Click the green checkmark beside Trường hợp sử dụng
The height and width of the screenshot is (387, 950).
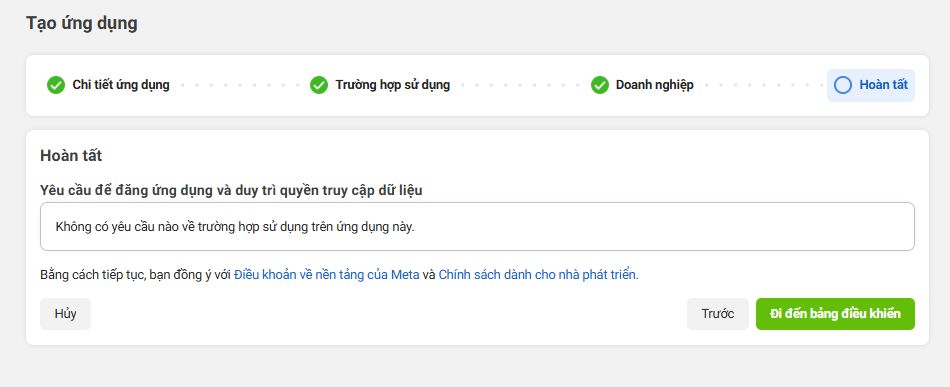click(319, 85)
